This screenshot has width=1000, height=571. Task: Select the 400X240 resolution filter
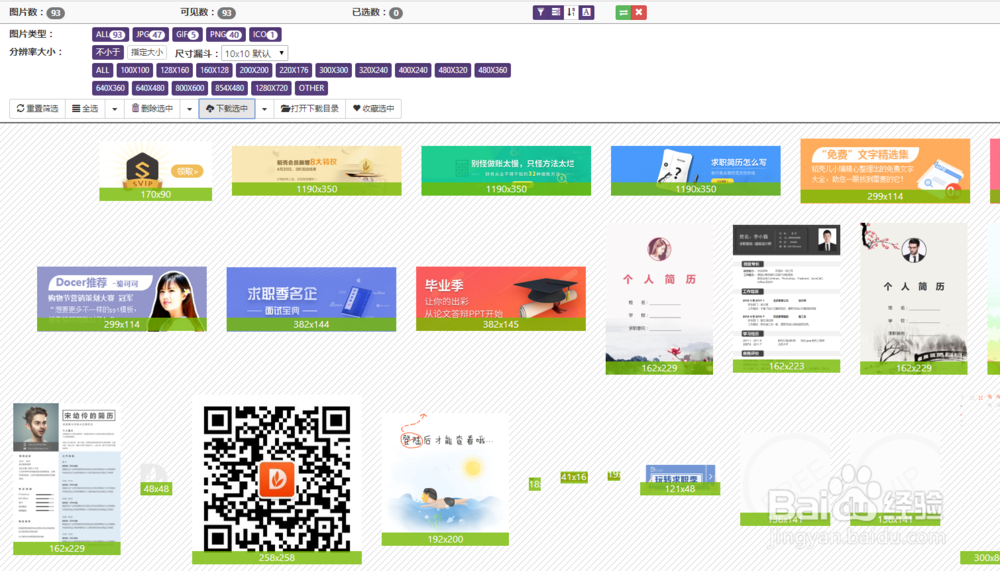pyautogui.click(x=413, y=70)
